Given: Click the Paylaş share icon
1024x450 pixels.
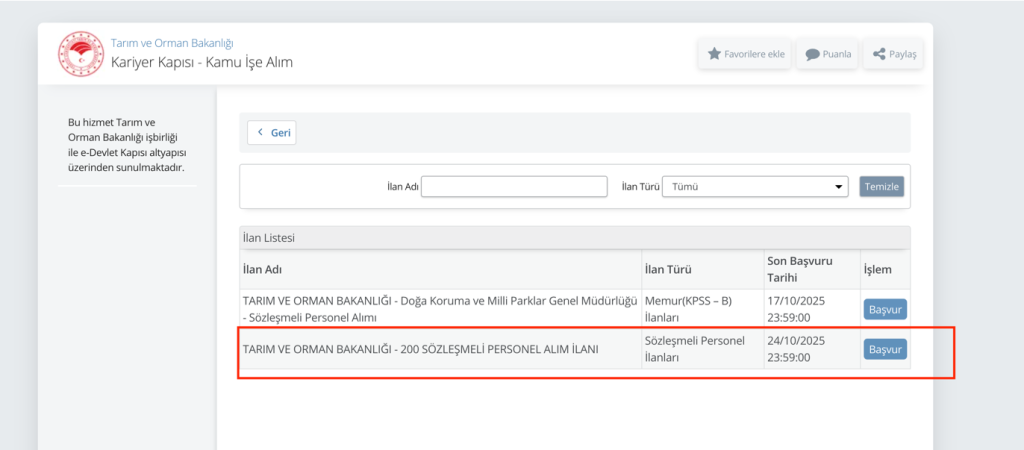Looking at the screenshot, I should tap(879, 54).
